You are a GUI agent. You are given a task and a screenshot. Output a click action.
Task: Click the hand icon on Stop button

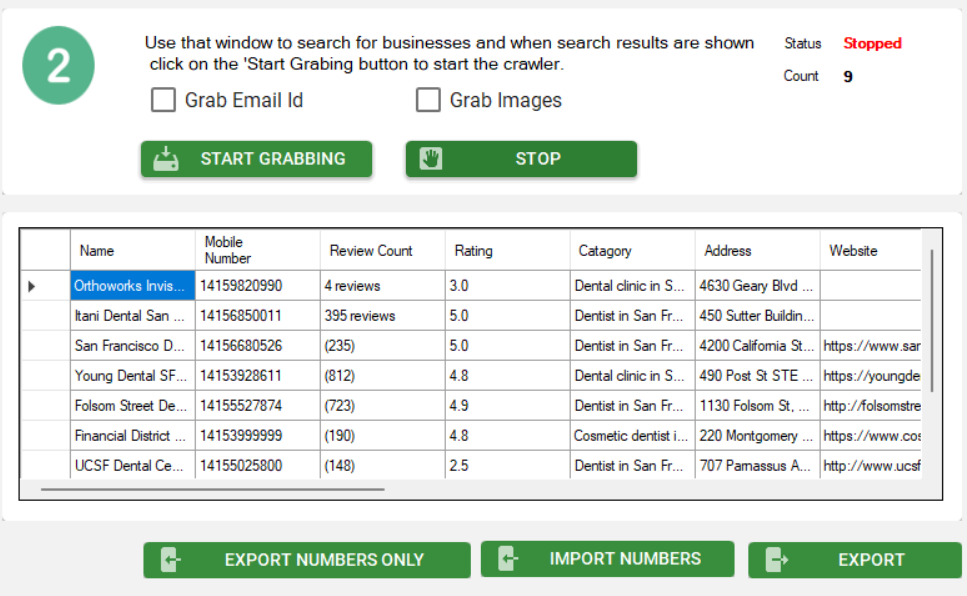click(x=431, y=158)
